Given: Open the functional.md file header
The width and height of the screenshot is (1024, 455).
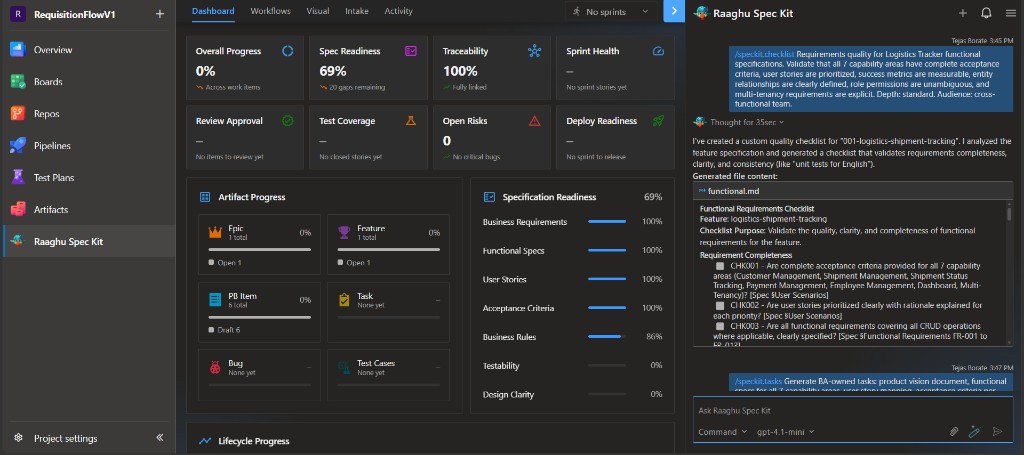Looking at the screenshot, I should click(853, 191).
